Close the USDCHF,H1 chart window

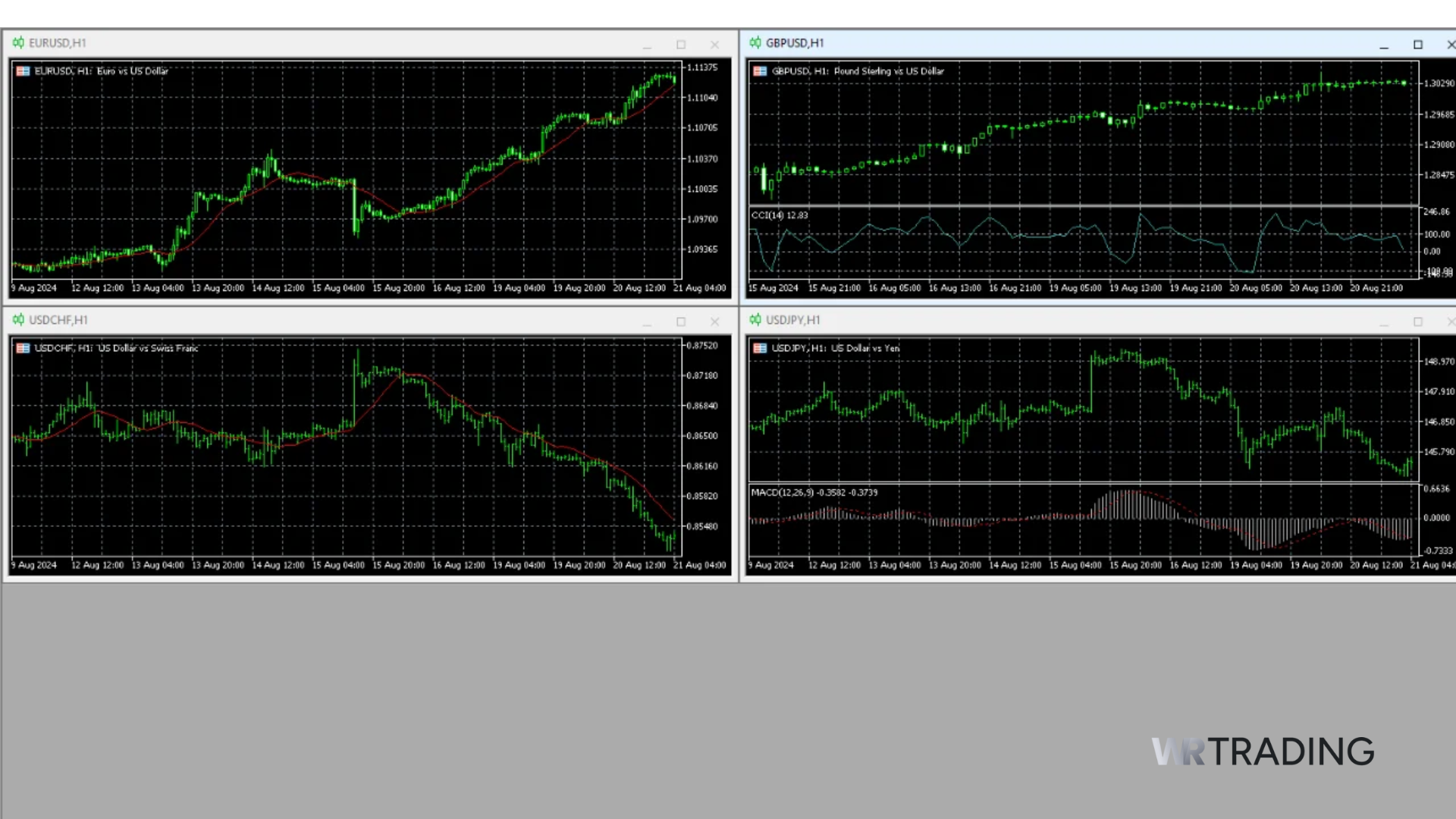point(714,322)
